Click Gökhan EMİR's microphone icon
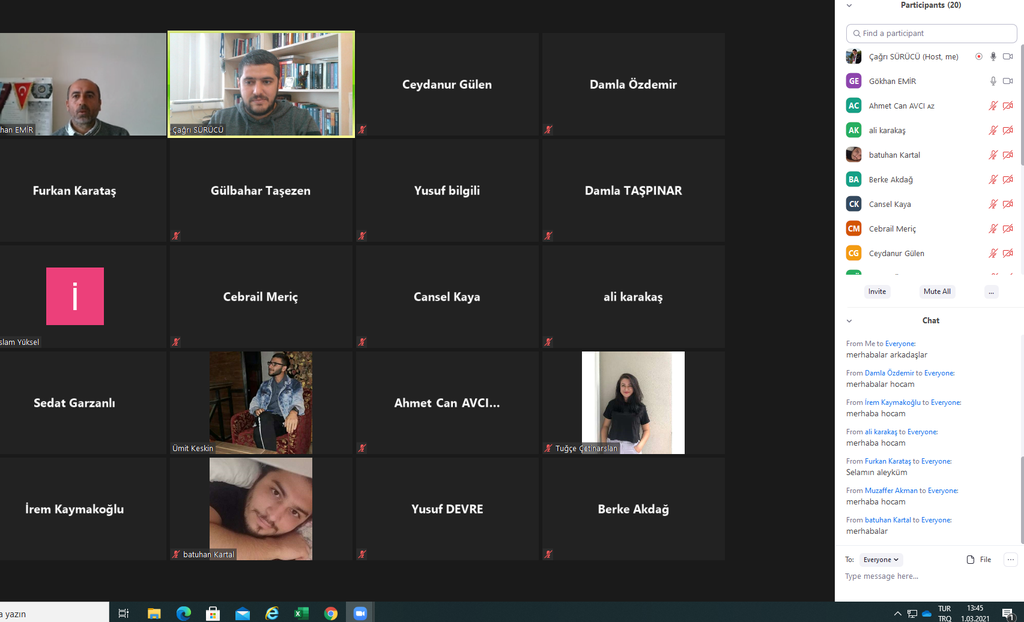The image size is (1024, 622). pos(993,81)
